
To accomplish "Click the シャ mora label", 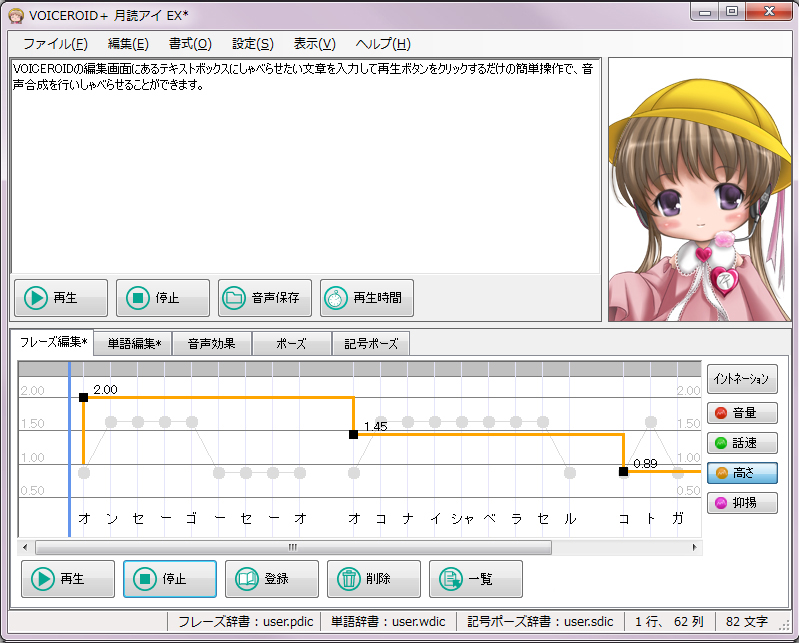I will point(462,519).
